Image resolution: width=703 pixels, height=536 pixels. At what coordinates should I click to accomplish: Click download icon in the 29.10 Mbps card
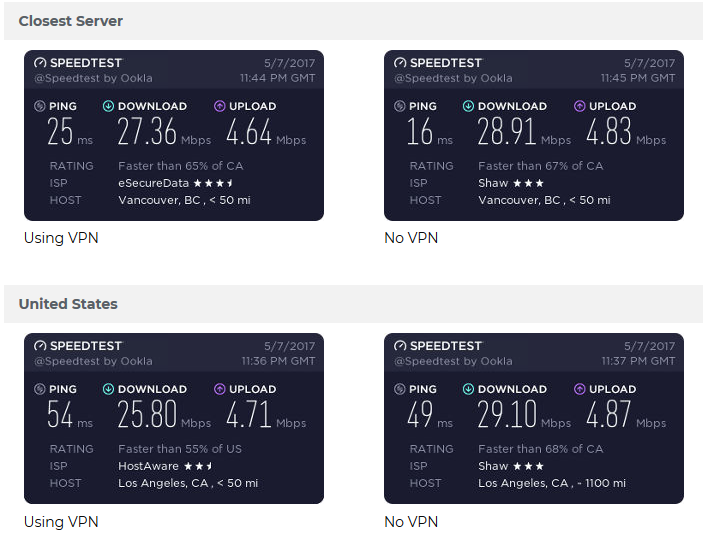468,389
